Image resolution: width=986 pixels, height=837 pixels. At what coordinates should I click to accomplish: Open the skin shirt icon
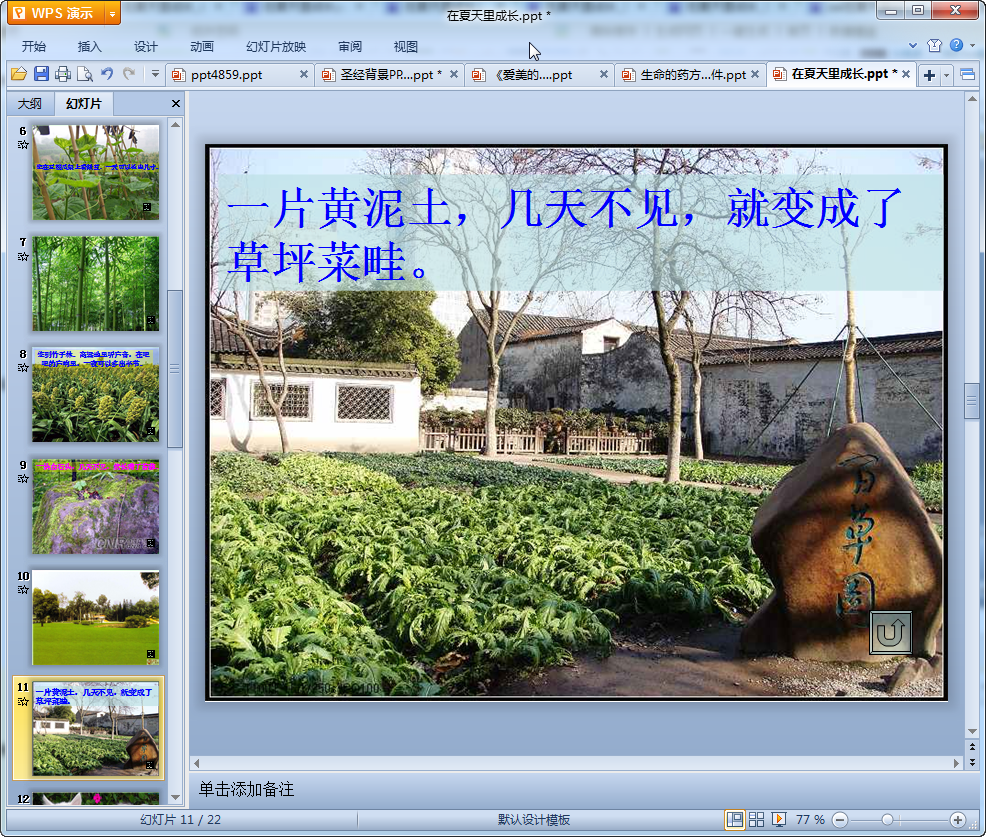tap(934, 45)
